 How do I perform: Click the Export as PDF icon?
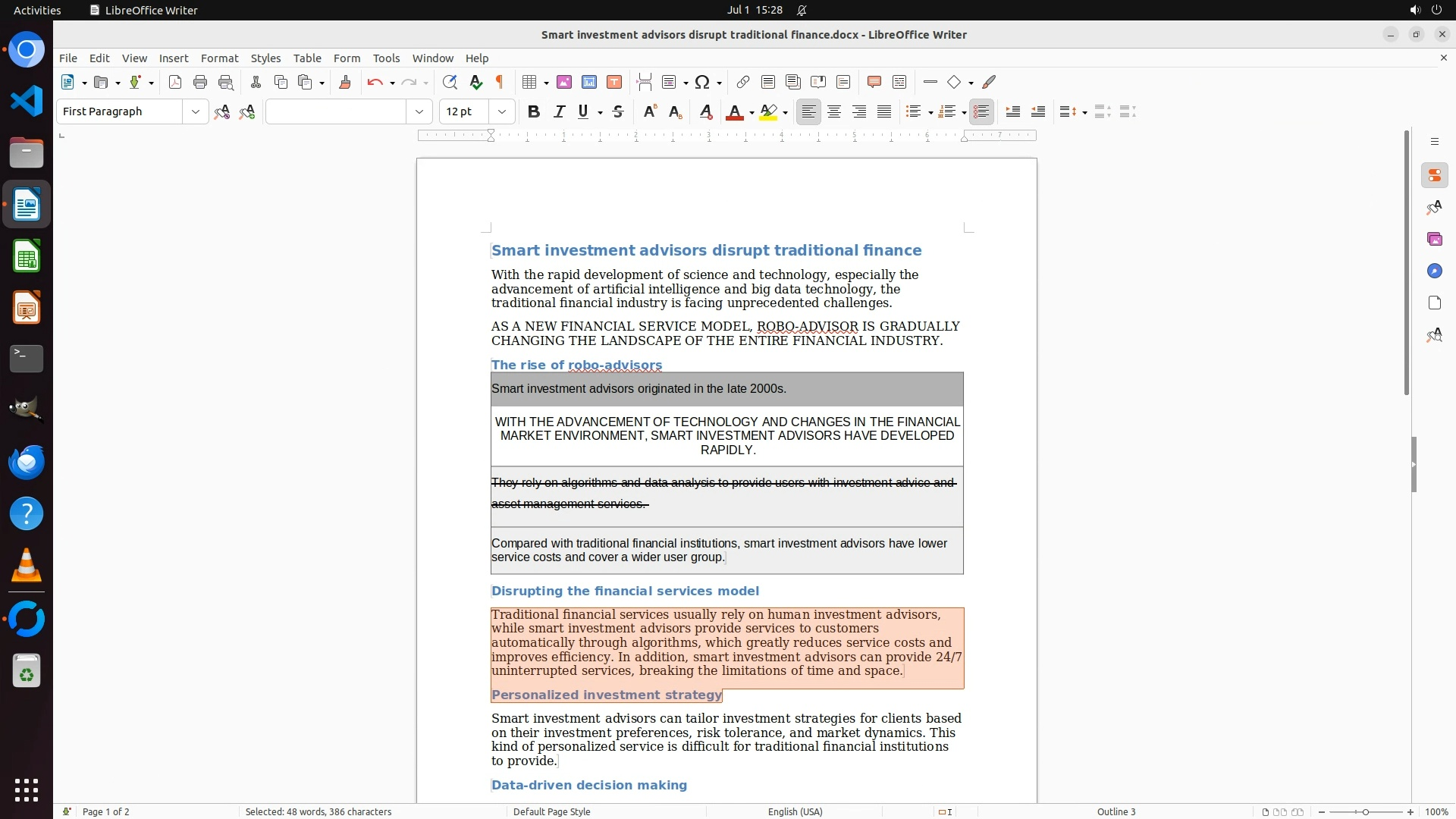(x=175, y=82)
